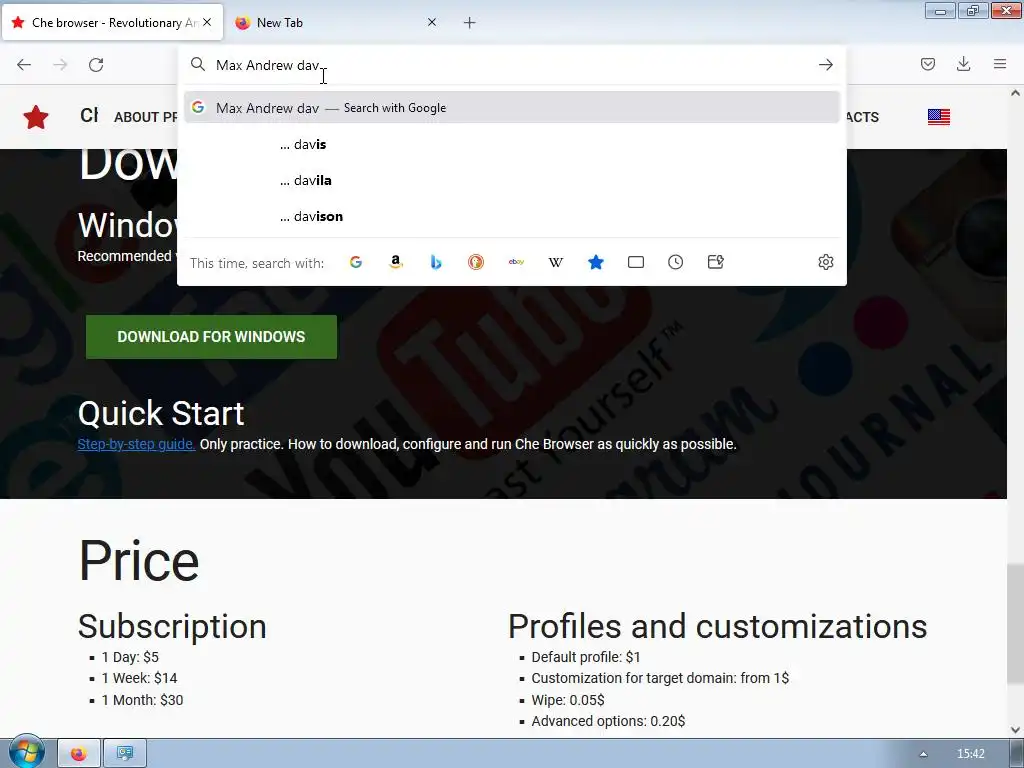Switch to the New Tab tab
Viewport: 1024px width, 768px height.
(x=336, y=23)
